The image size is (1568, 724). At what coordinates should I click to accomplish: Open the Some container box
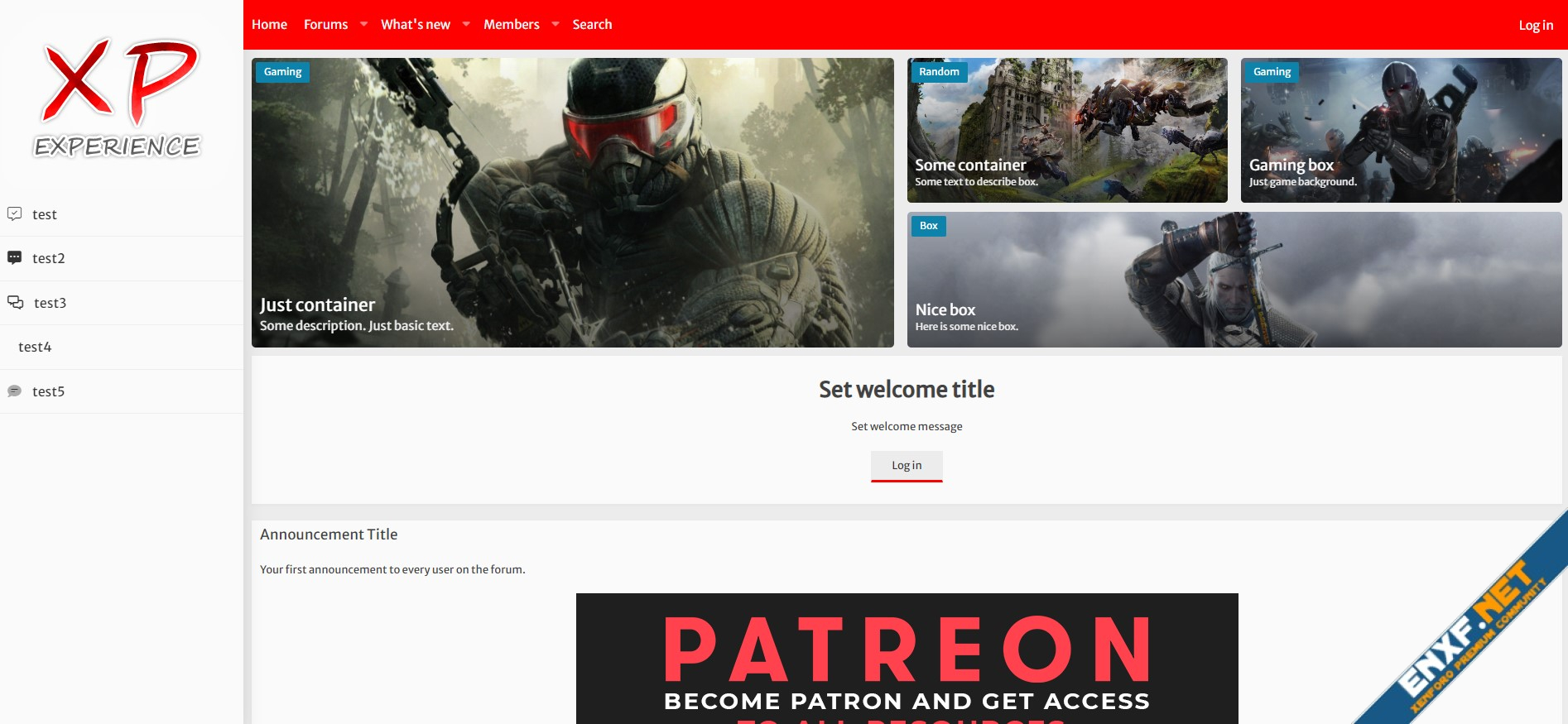tap(1066, 130)
